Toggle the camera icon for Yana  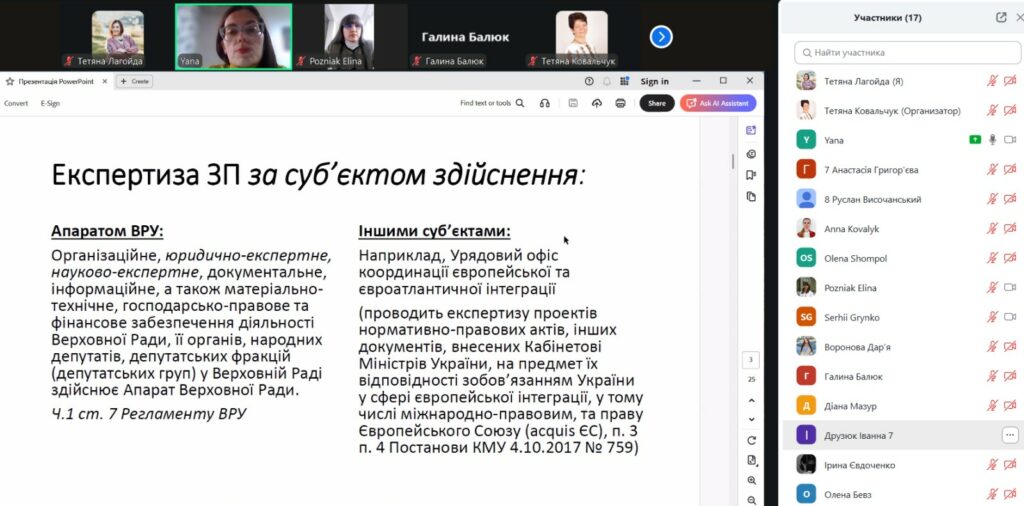click(974, 140)
